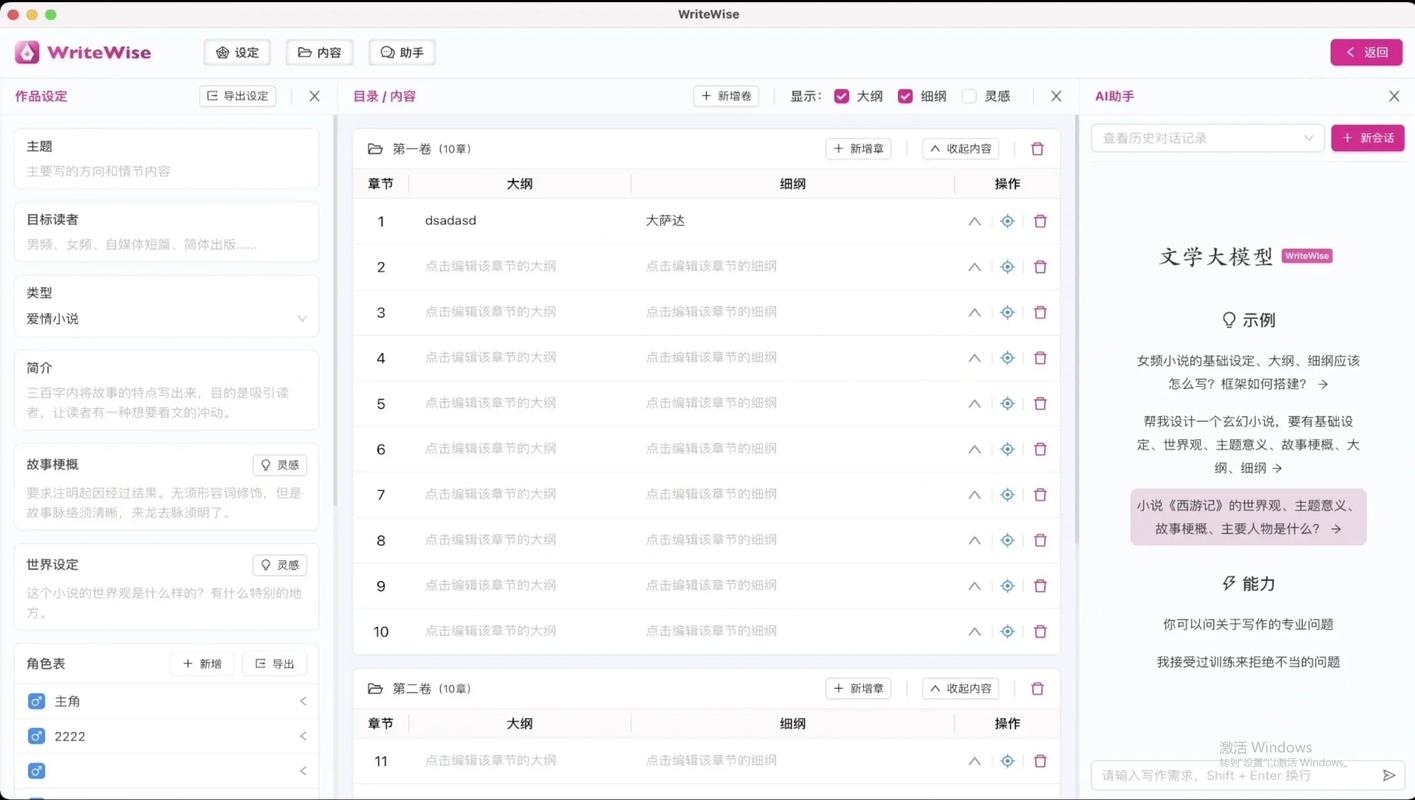Click the WriteWise logo icon
The height and width of the screenshot is (800, 1415).
tap(27, 52)
